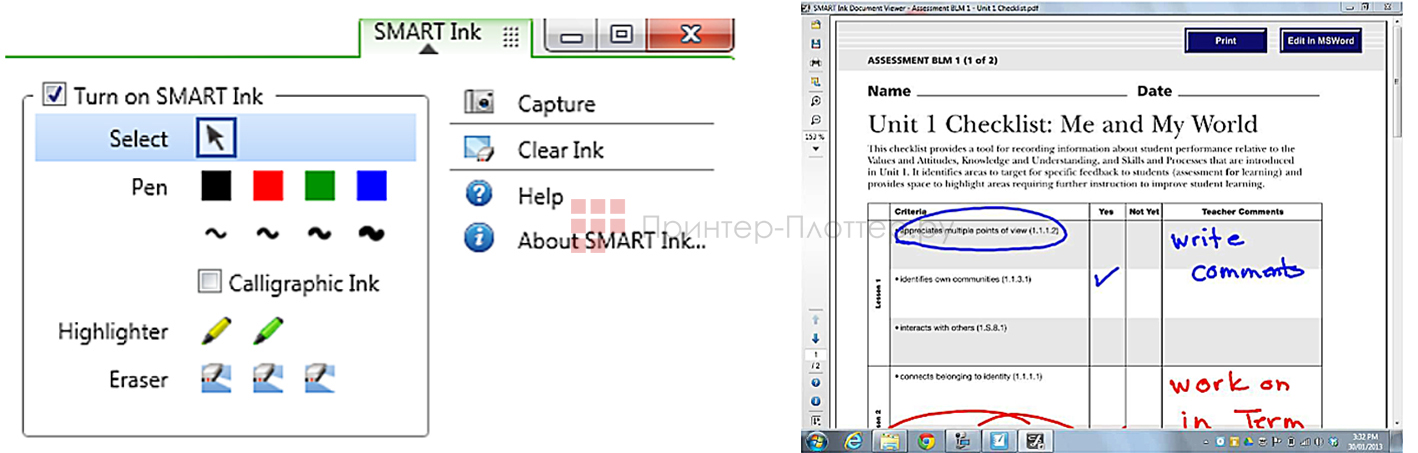Choose the Capture menu entry
This screenshot has height=453, width=1418.
[556, 103]
